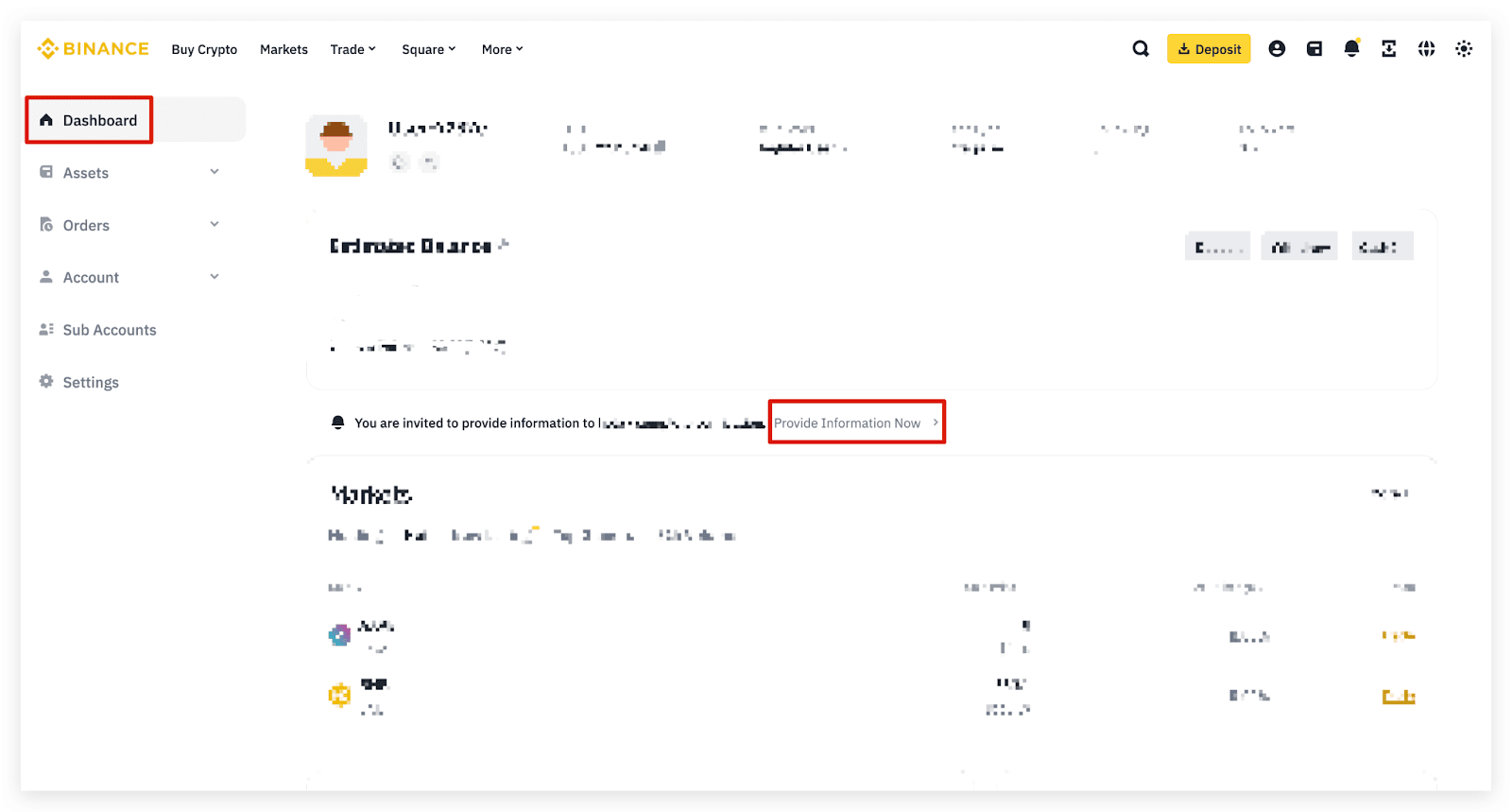Open the language globe icon
The height and width of the screenshot is (812, 1512).
tap(1427, 48)
